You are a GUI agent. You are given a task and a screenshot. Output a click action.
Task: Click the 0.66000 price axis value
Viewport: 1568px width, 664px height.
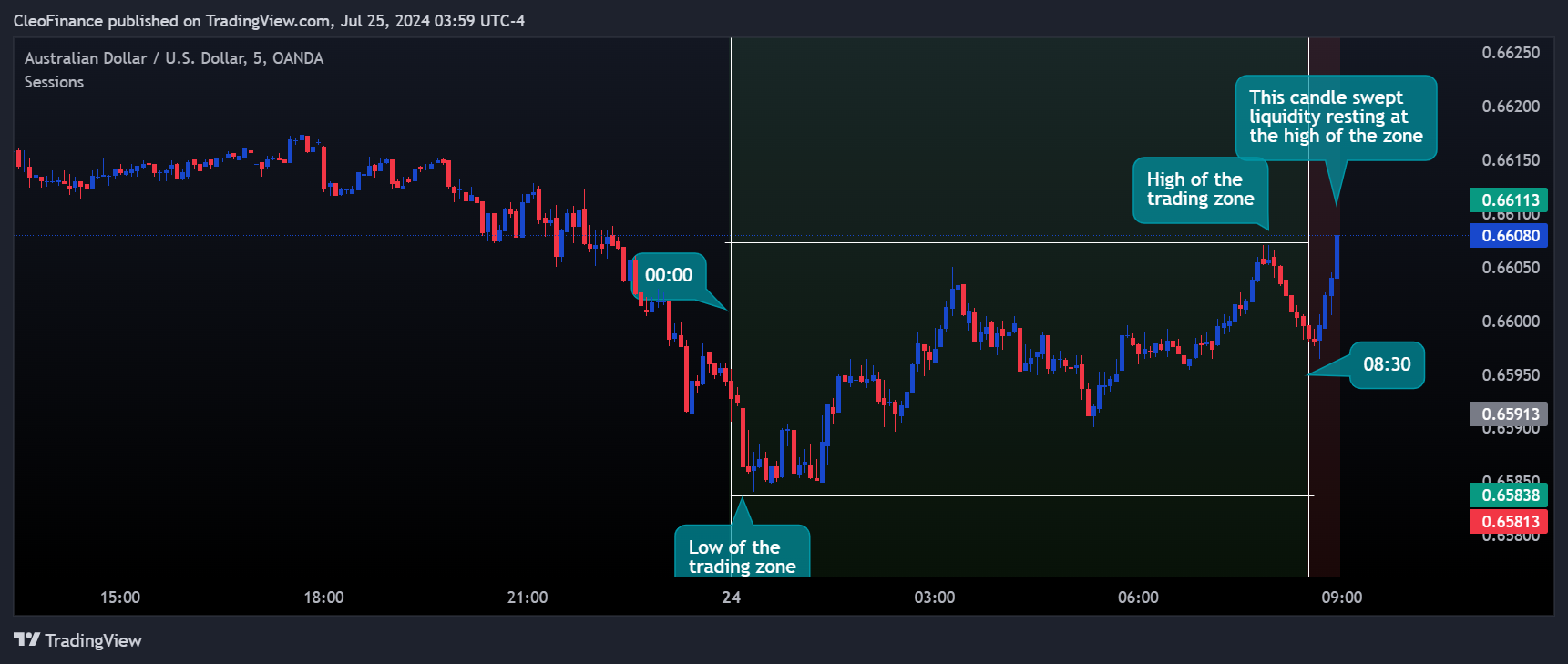pyautogui.click(x=1511, y=322)
